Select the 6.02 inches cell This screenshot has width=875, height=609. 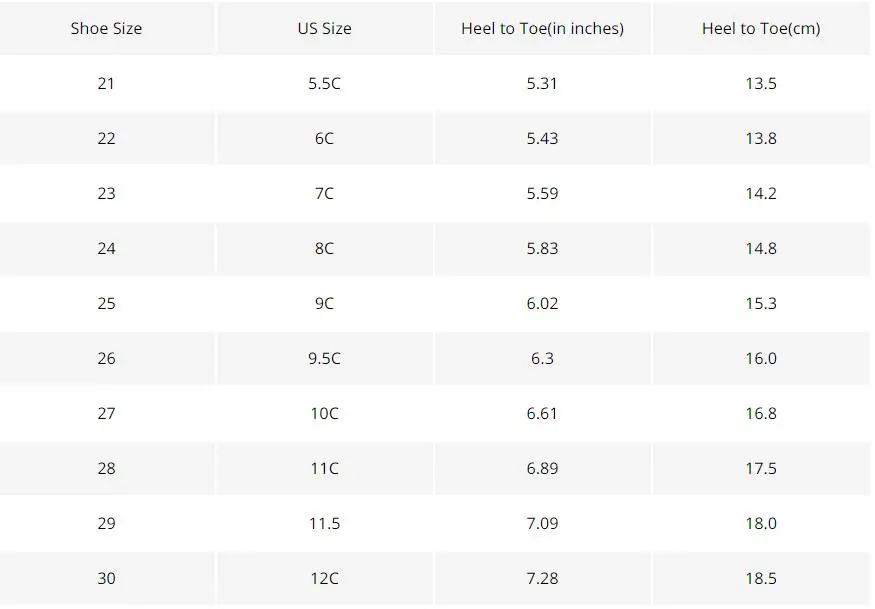[542, 303]
